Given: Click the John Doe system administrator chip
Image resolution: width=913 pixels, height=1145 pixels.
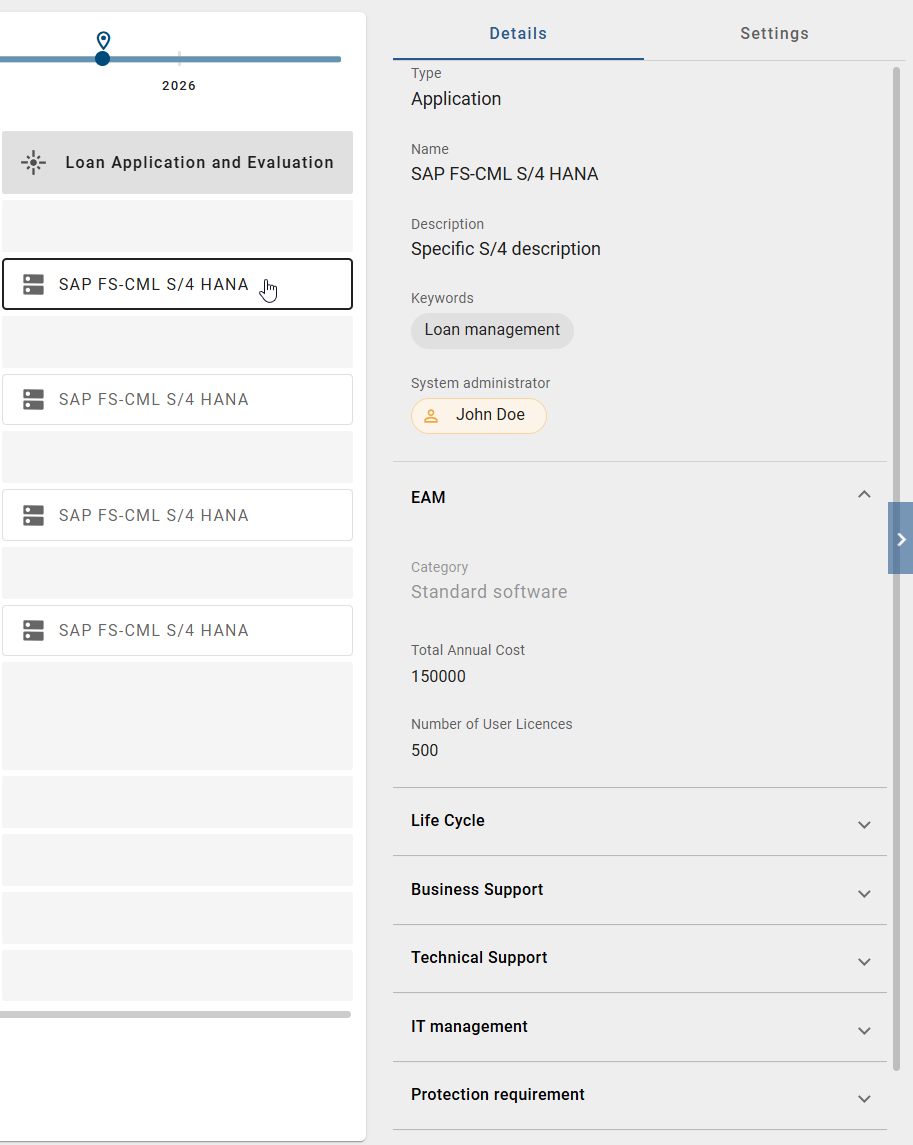Looking at the screenshot, I should click(x=478, y=416).
